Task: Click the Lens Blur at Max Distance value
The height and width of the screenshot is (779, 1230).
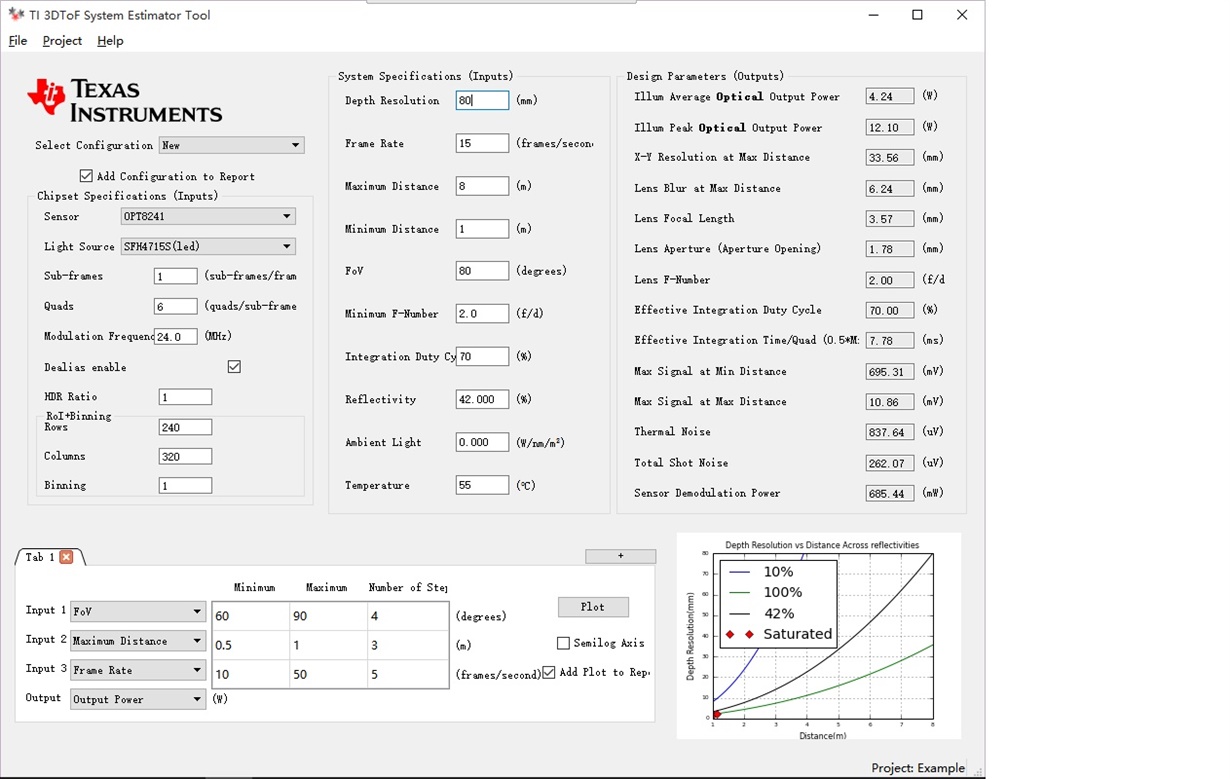Action: coord(890,189)
